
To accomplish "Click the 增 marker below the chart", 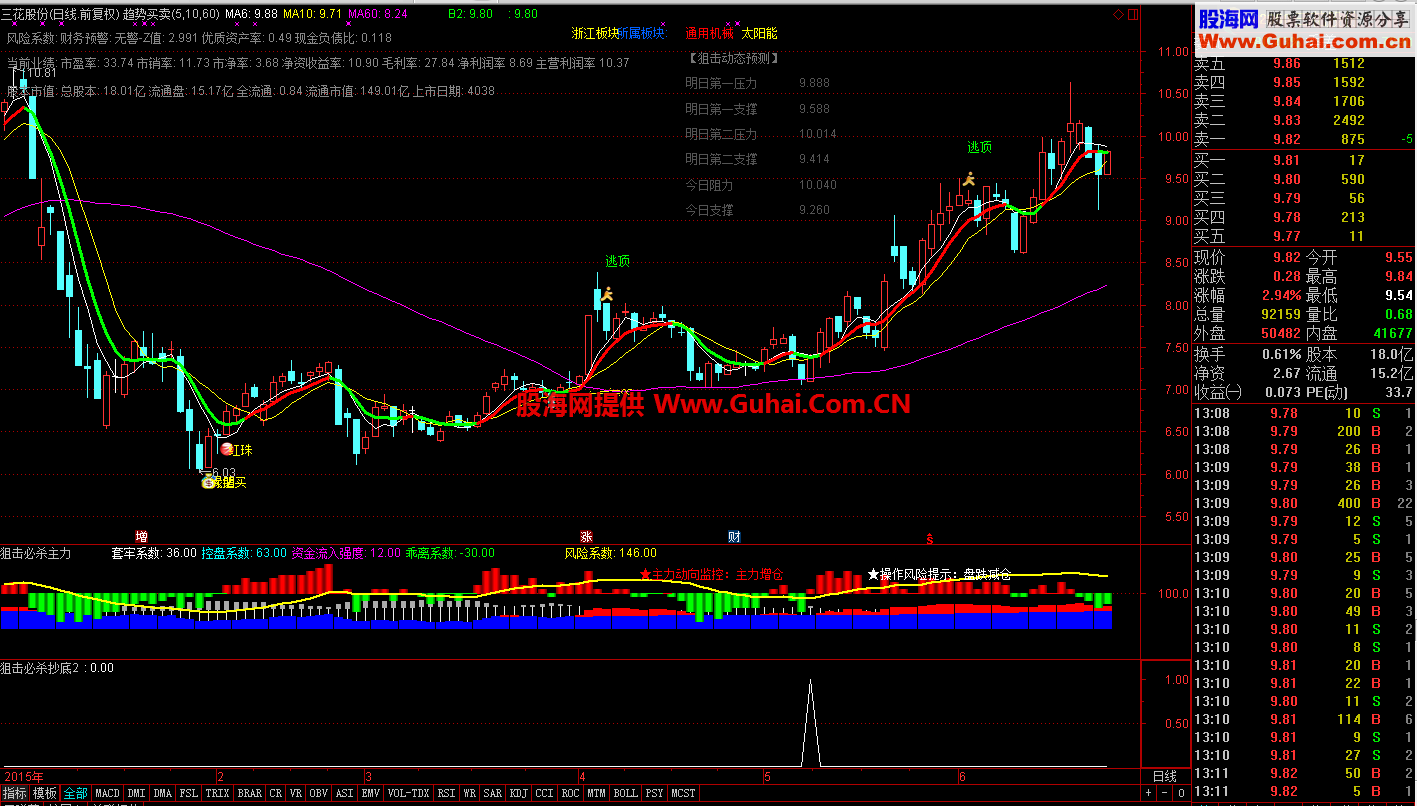I will tap(141, 536).
